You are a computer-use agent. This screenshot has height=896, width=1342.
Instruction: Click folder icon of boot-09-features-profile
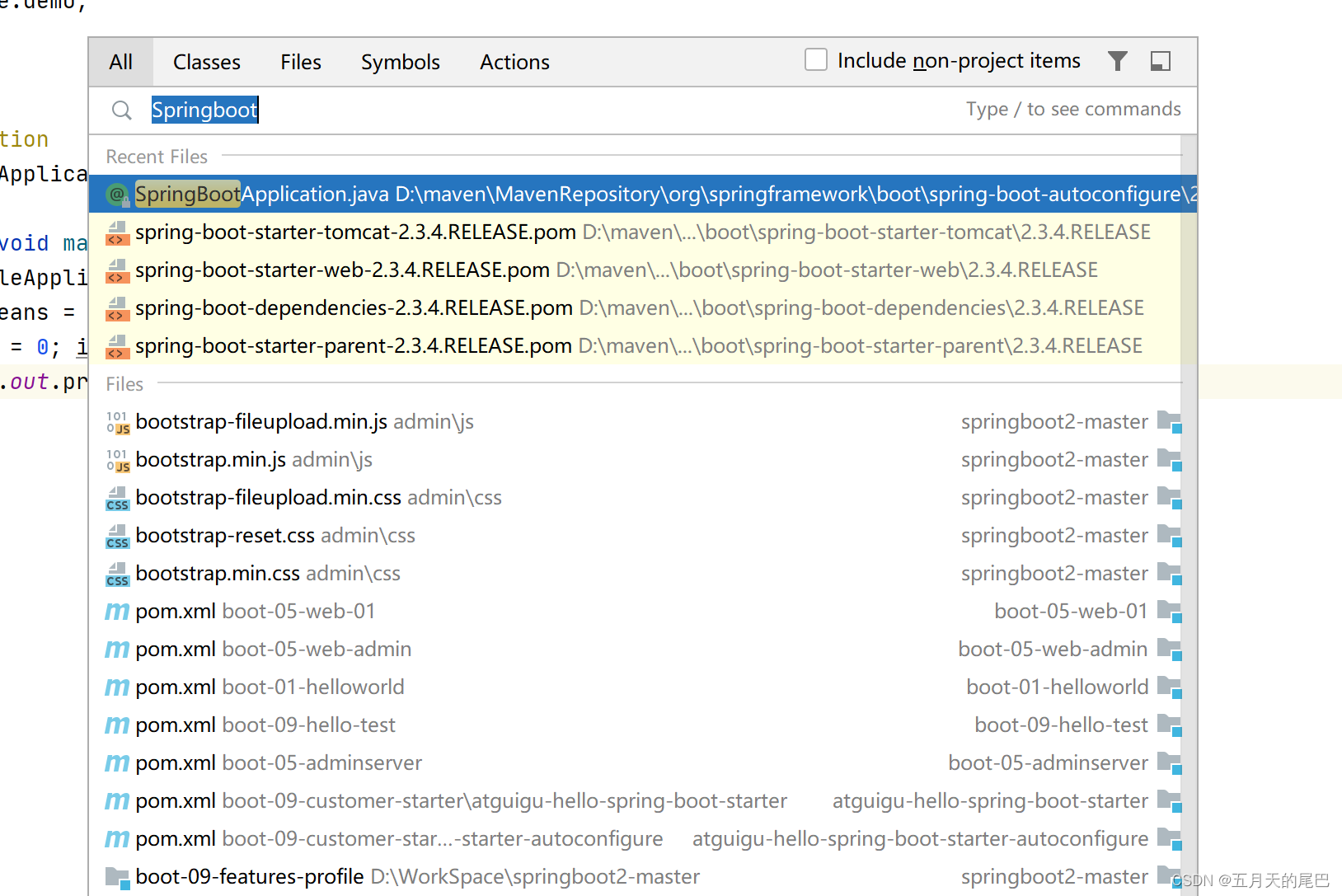(118, 878)
